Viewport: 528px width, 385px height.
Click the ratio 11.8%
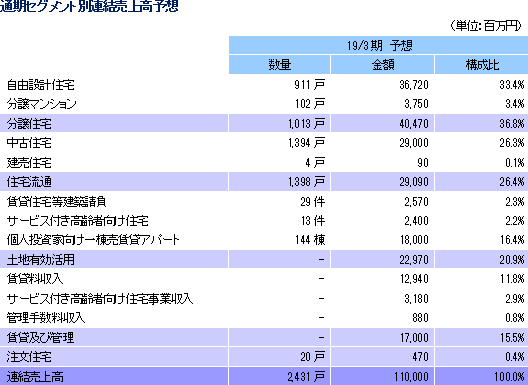pyautogui.click(x=512, y=279)
